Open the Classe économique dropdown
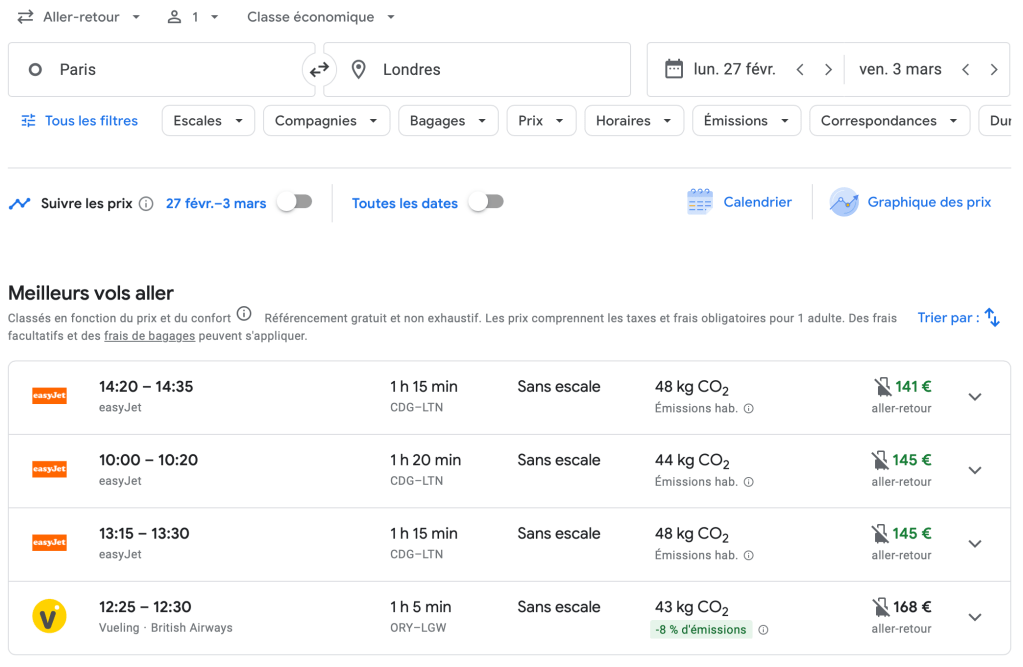This screenshot has width=1023, height=667. pyautogui.click(x=321, y=17)
